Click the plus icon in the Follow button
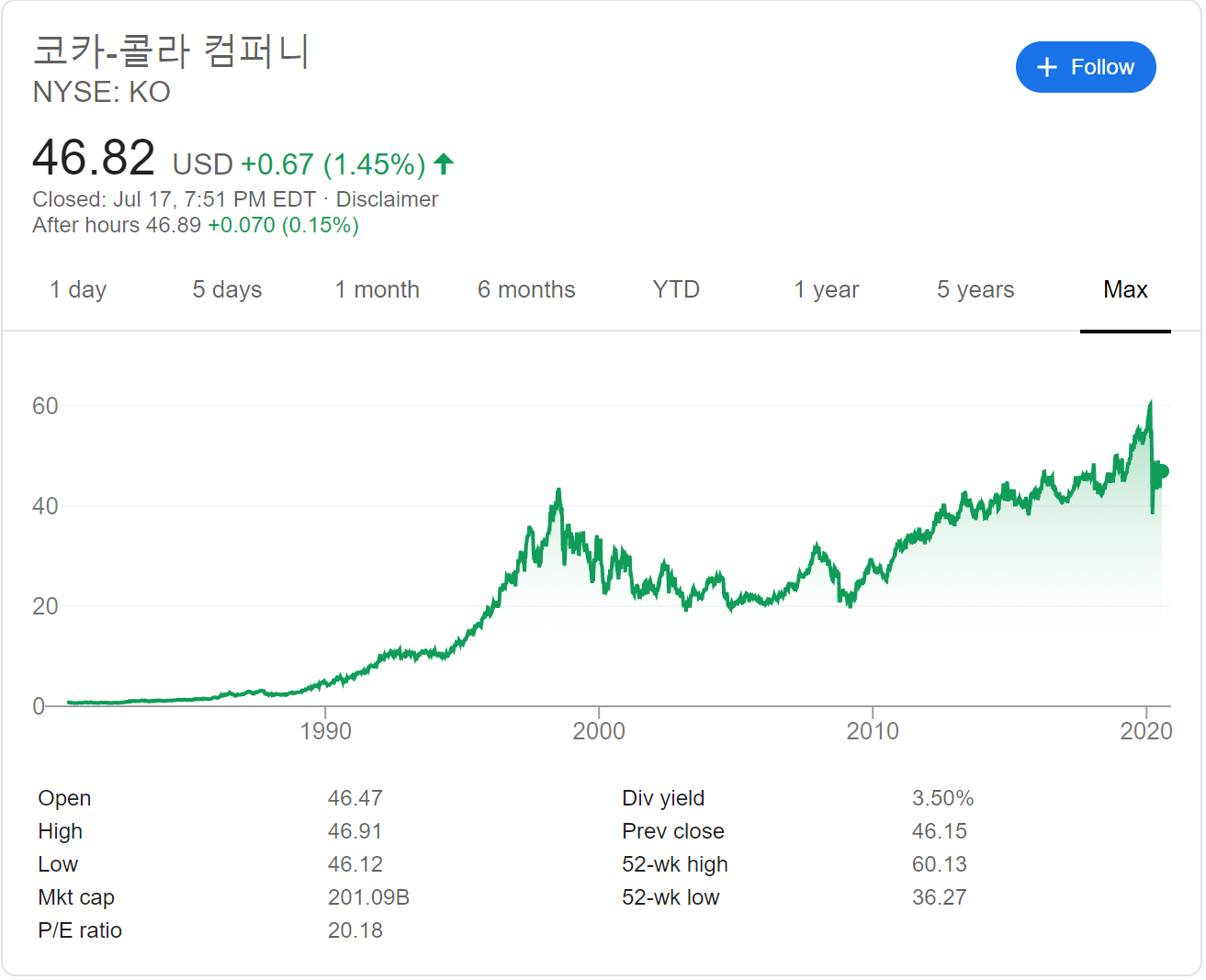 click(1046, 67)
